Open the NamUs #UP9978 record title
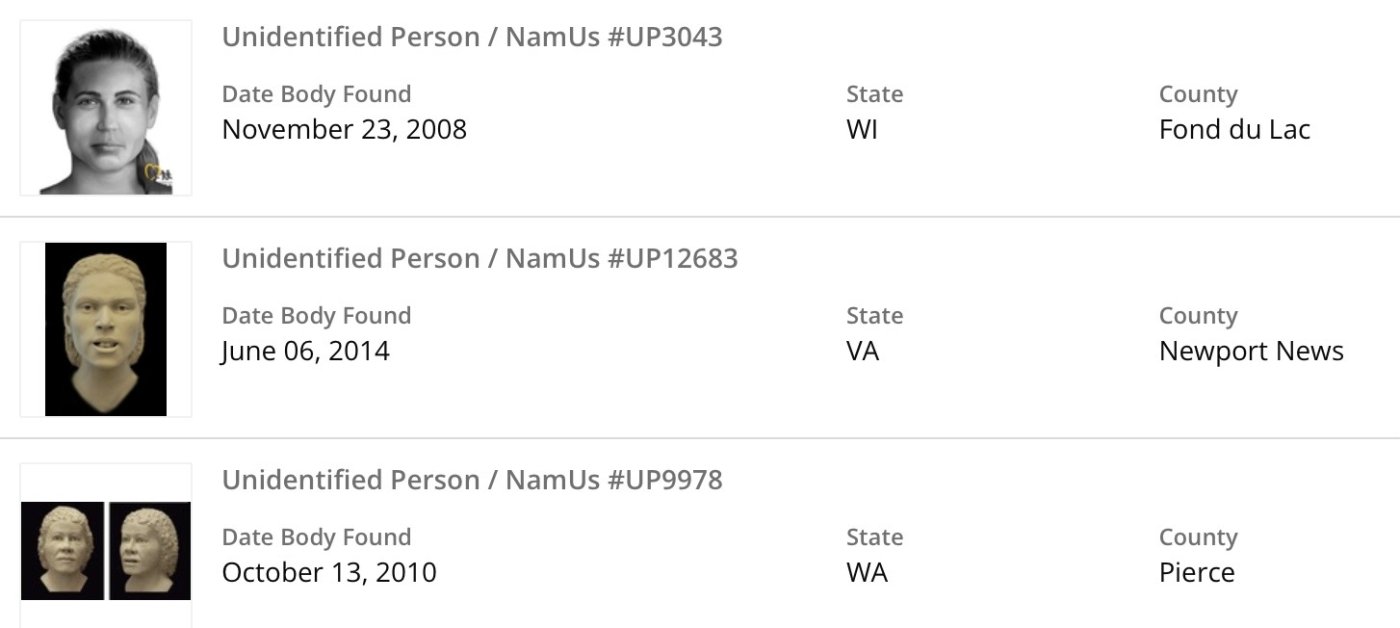This screenshot has height=628, width=1400. click(471, 480)
